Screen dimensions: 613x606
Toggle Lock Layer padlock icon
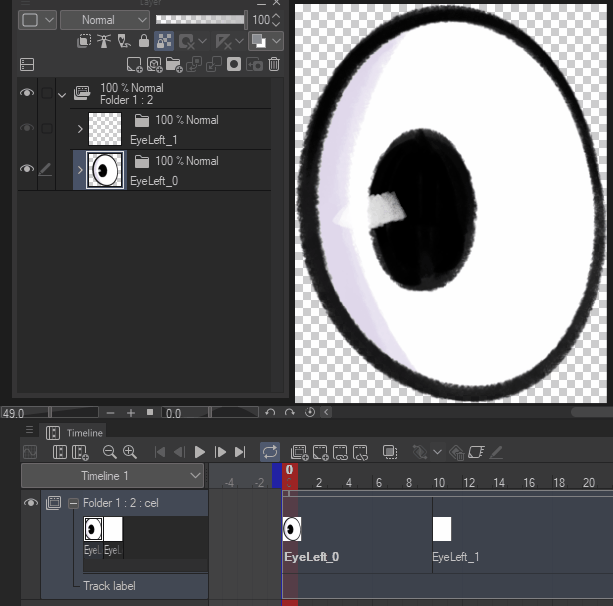coord(144,41)
